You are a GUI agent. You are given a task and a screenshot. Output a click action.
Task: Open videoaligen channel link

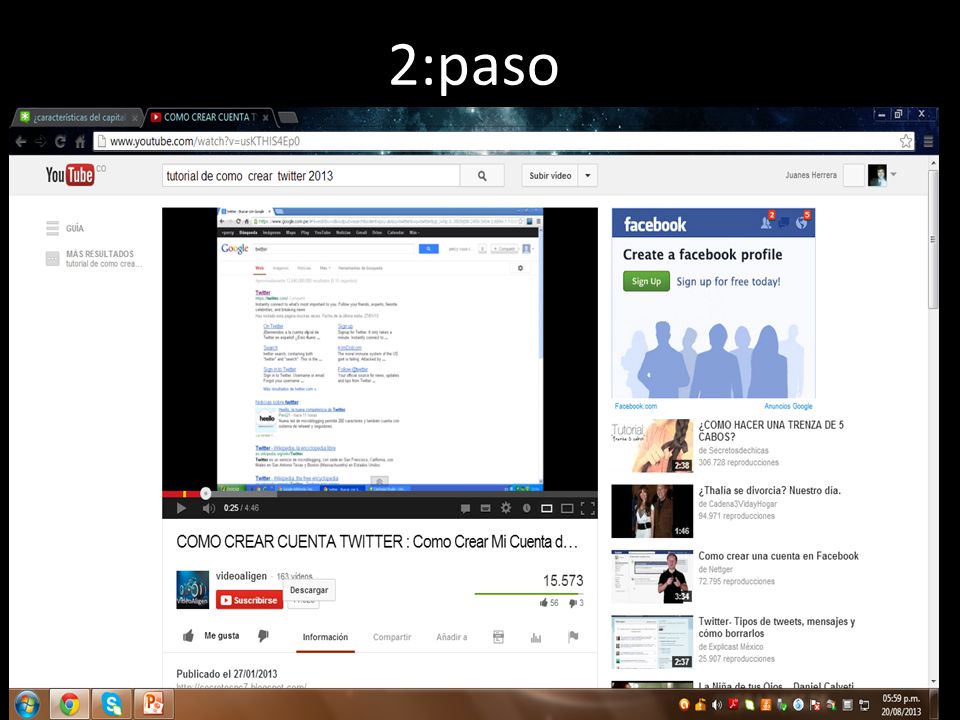241,576
